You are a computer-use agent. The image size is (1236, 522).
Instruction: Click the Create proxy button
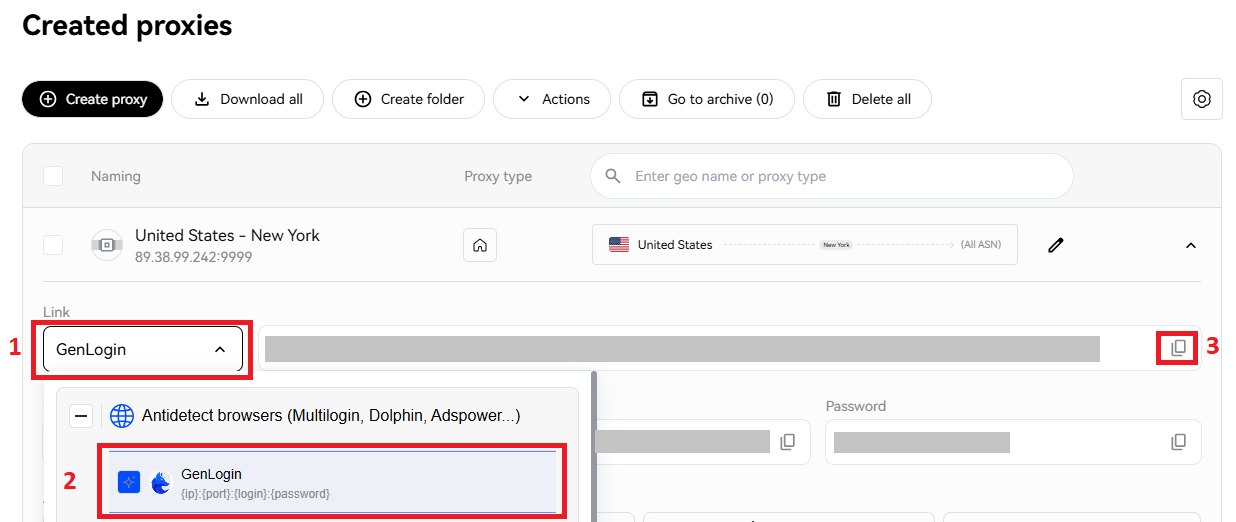[x=92, y=99]
